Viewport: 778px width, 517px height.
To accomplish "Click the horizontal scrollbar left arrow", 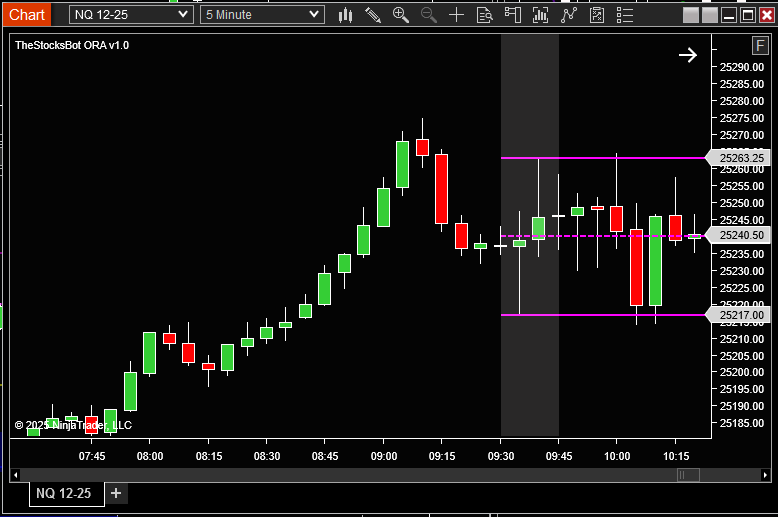I will [x=15, y=475].
